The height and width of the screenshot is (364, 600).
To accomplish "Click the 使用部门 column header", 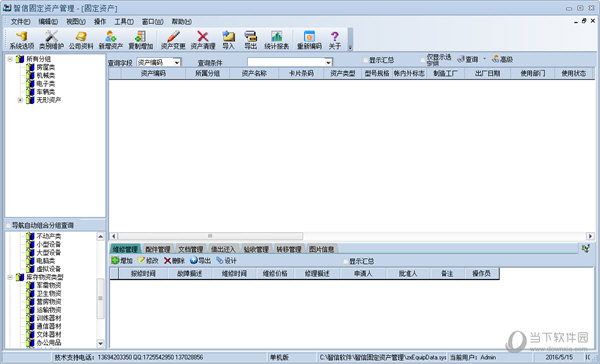I will [532, 73].
